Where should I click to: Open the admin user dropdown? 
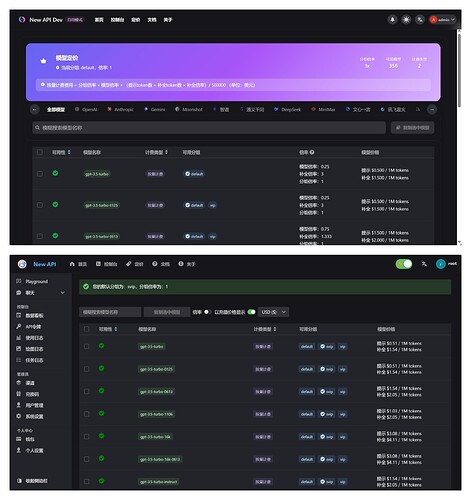442,20
